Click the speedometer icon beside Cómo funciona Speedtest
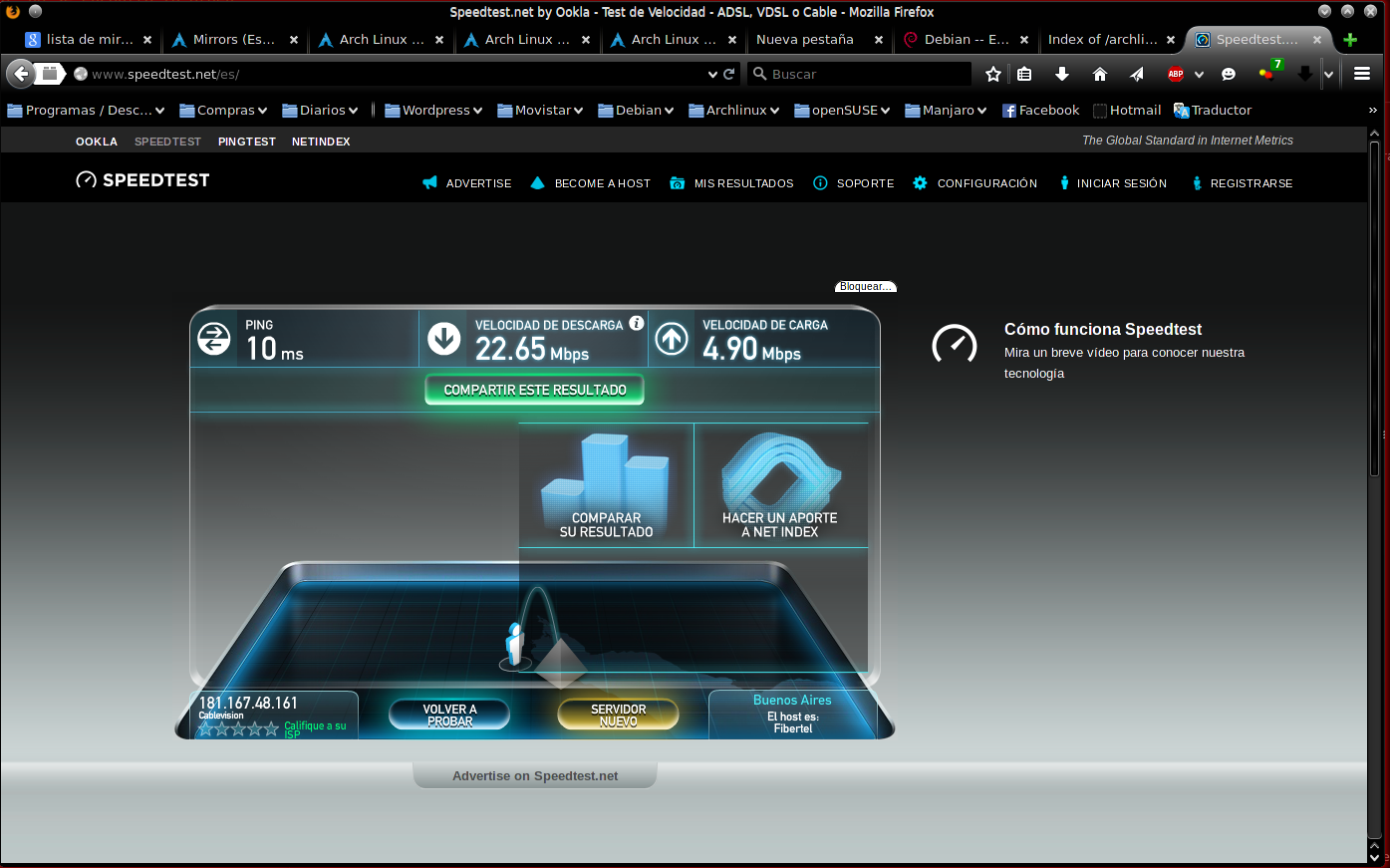The width and height of the screenshot is (1390, 868). pos(955,344)
